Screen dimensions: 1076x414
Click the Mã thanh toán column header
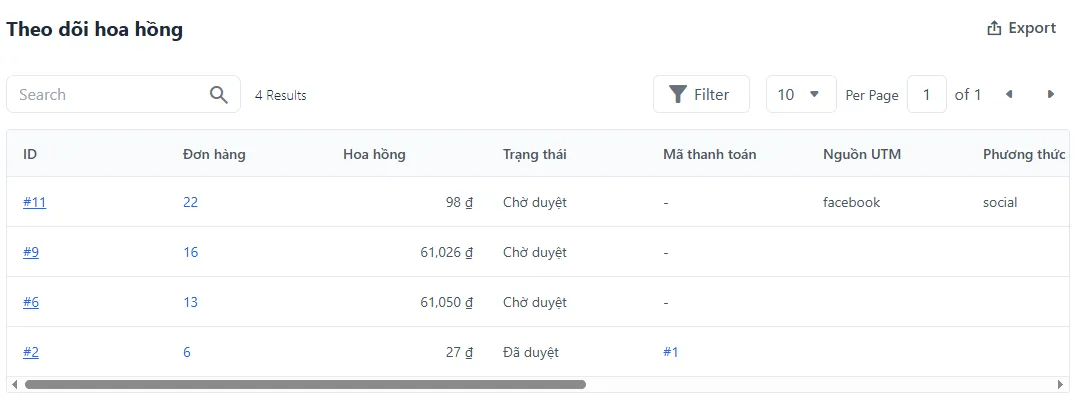click(x=710, y=154)
